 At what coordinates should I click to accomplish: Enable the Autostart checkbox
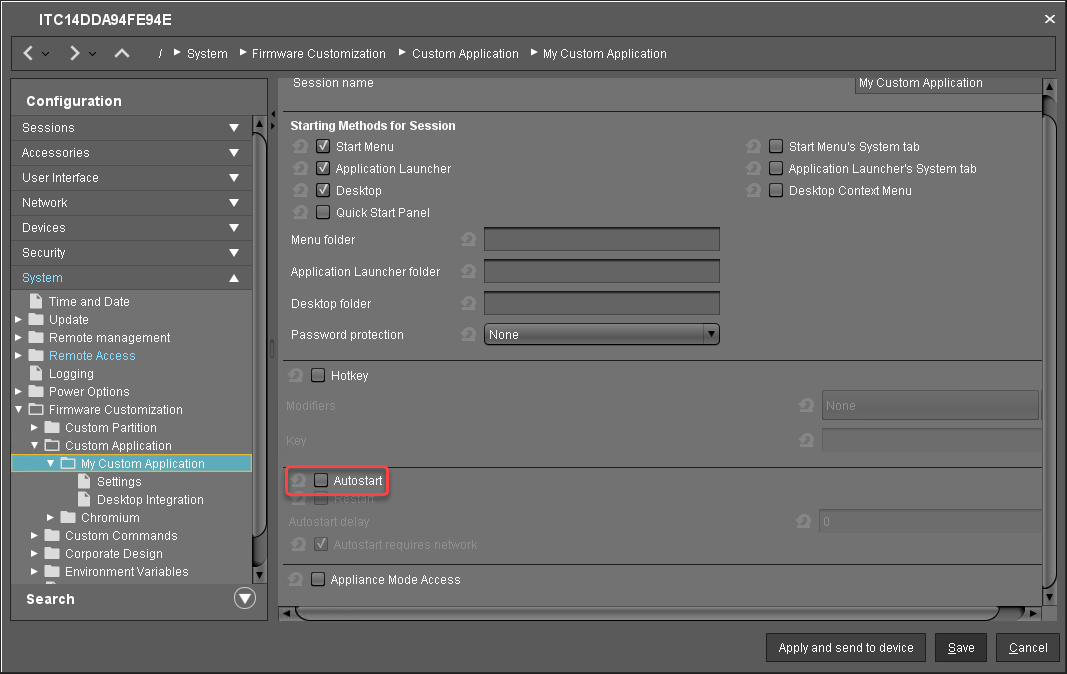coord(321,481)
